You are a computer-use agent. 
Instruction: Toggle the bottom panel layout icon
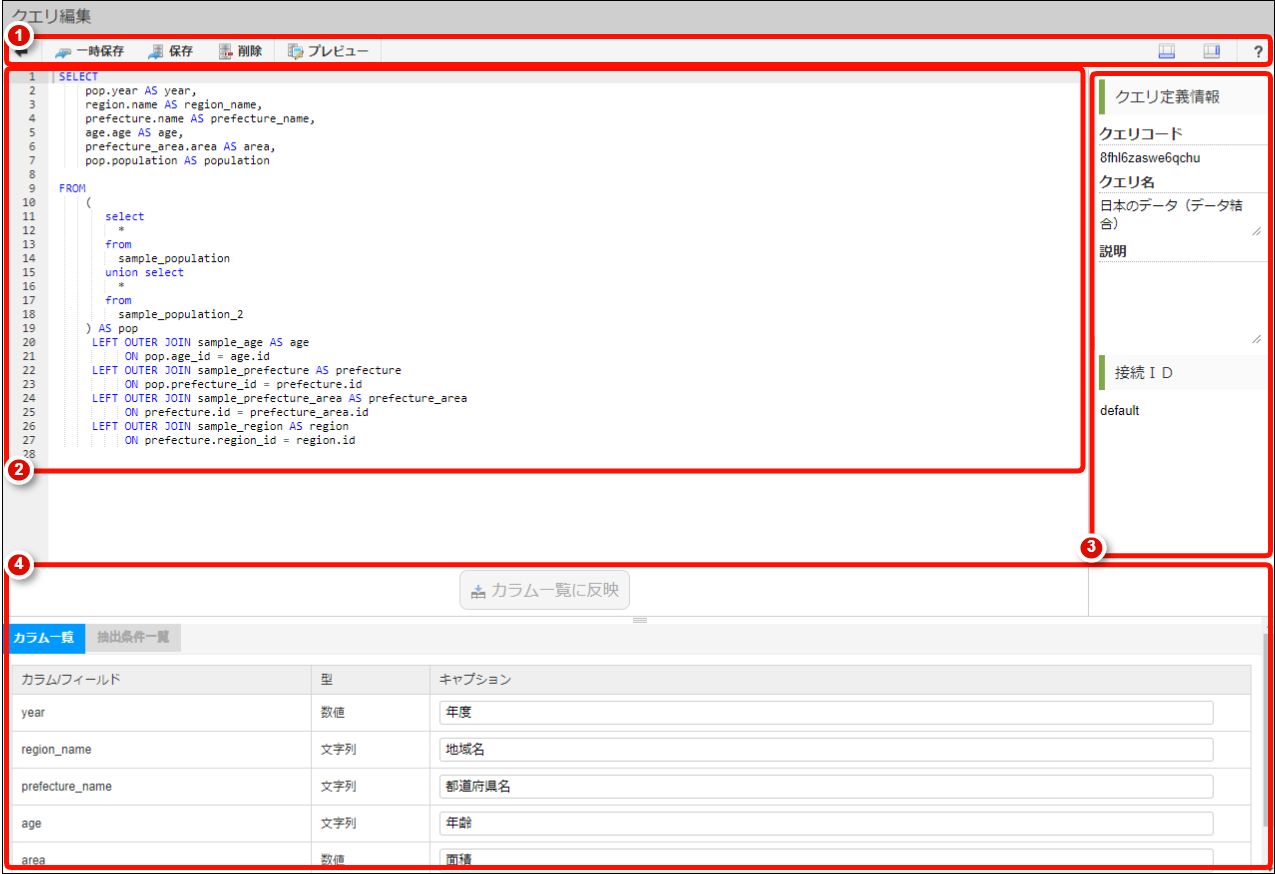(x=1166, y=51)
